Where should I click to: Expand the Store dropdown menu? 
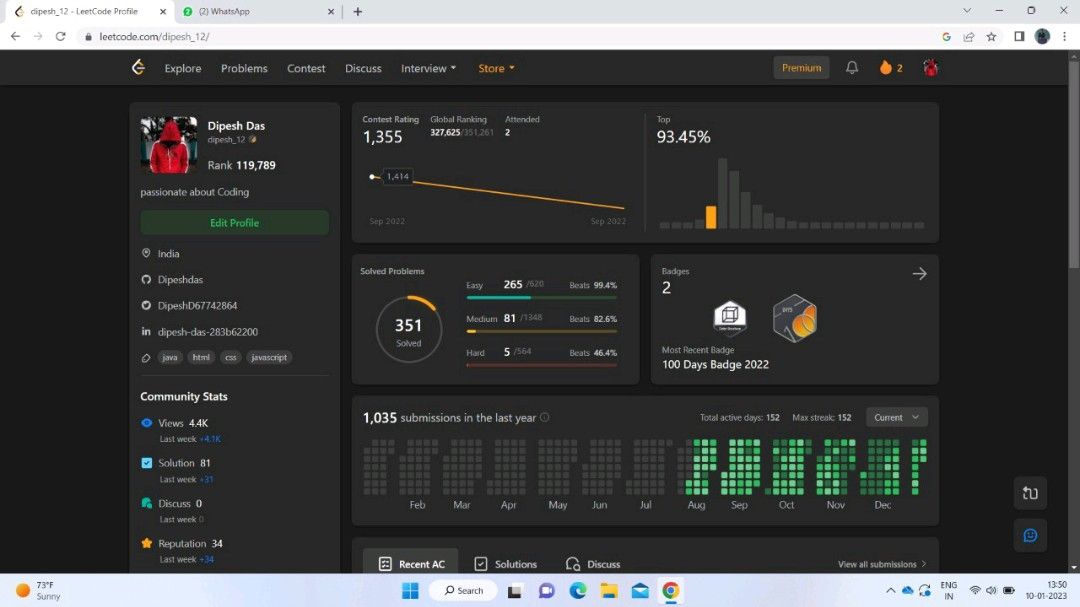coord(497,68)
